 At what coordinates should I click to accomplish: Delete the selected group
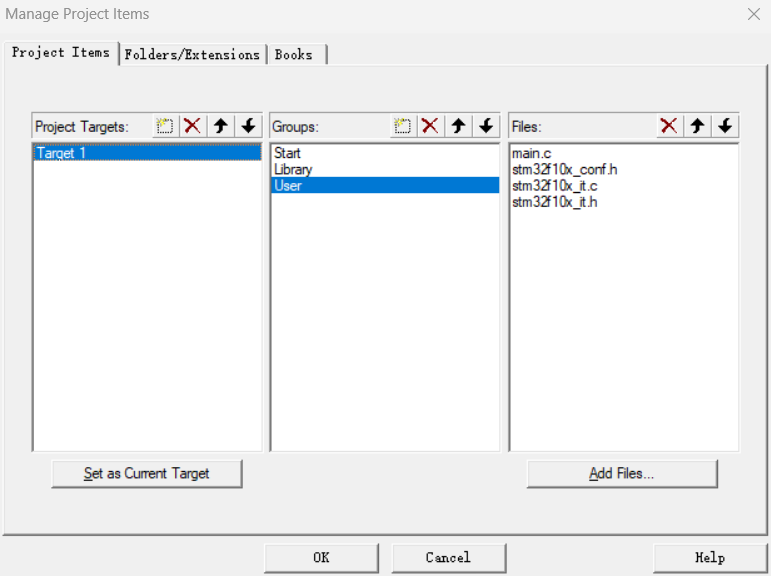[x=430, y=126]
